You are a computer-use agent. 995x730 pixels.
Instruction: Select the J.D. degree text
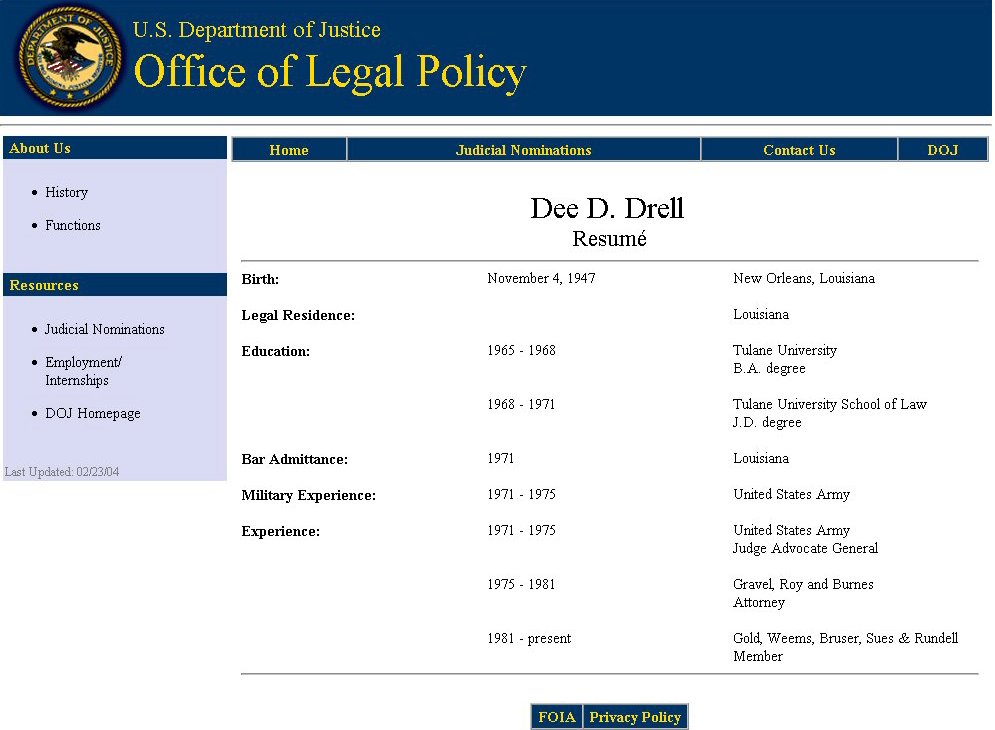tap(767, 422)
